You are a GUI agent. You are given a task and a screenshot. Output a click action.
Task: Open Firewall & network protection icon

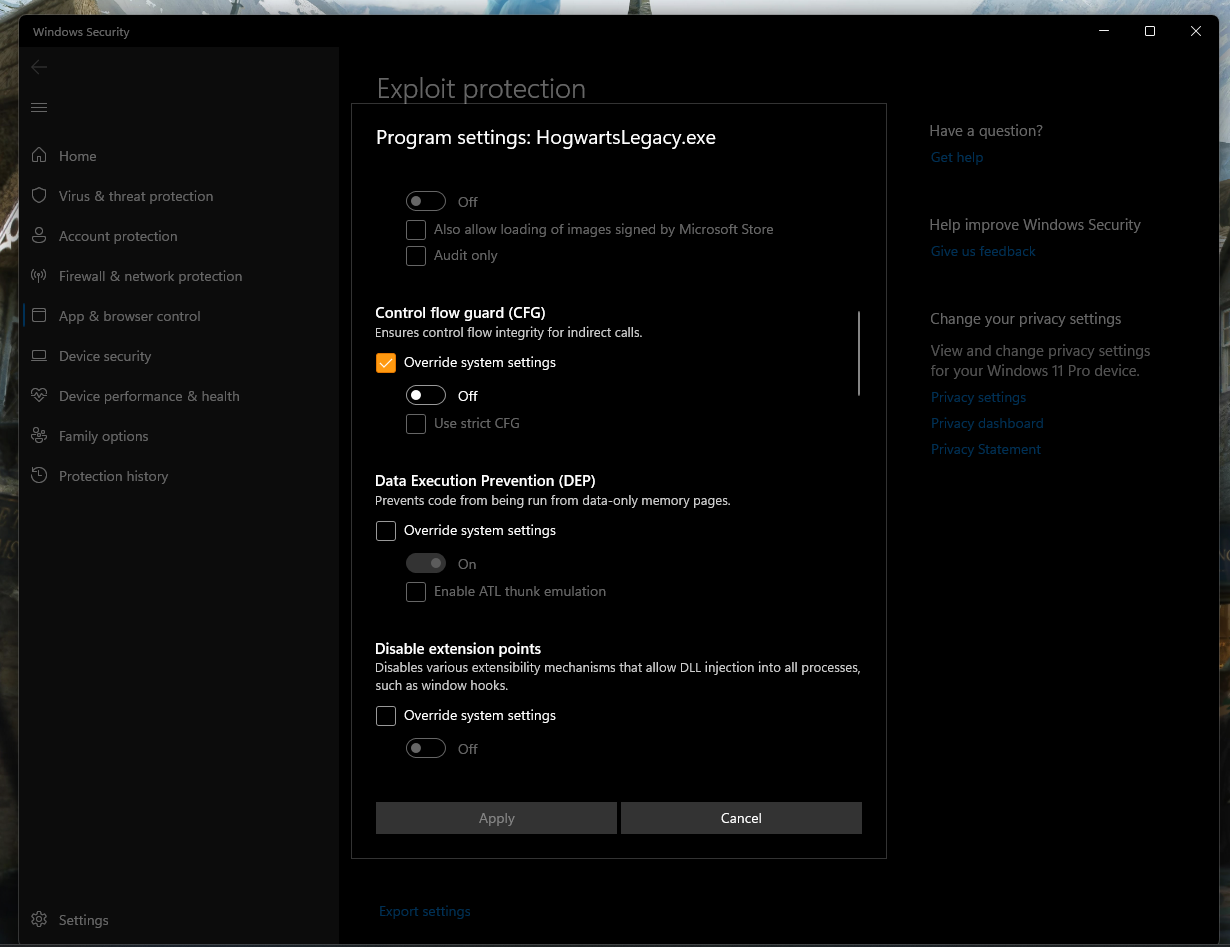[x=39, y=276]
